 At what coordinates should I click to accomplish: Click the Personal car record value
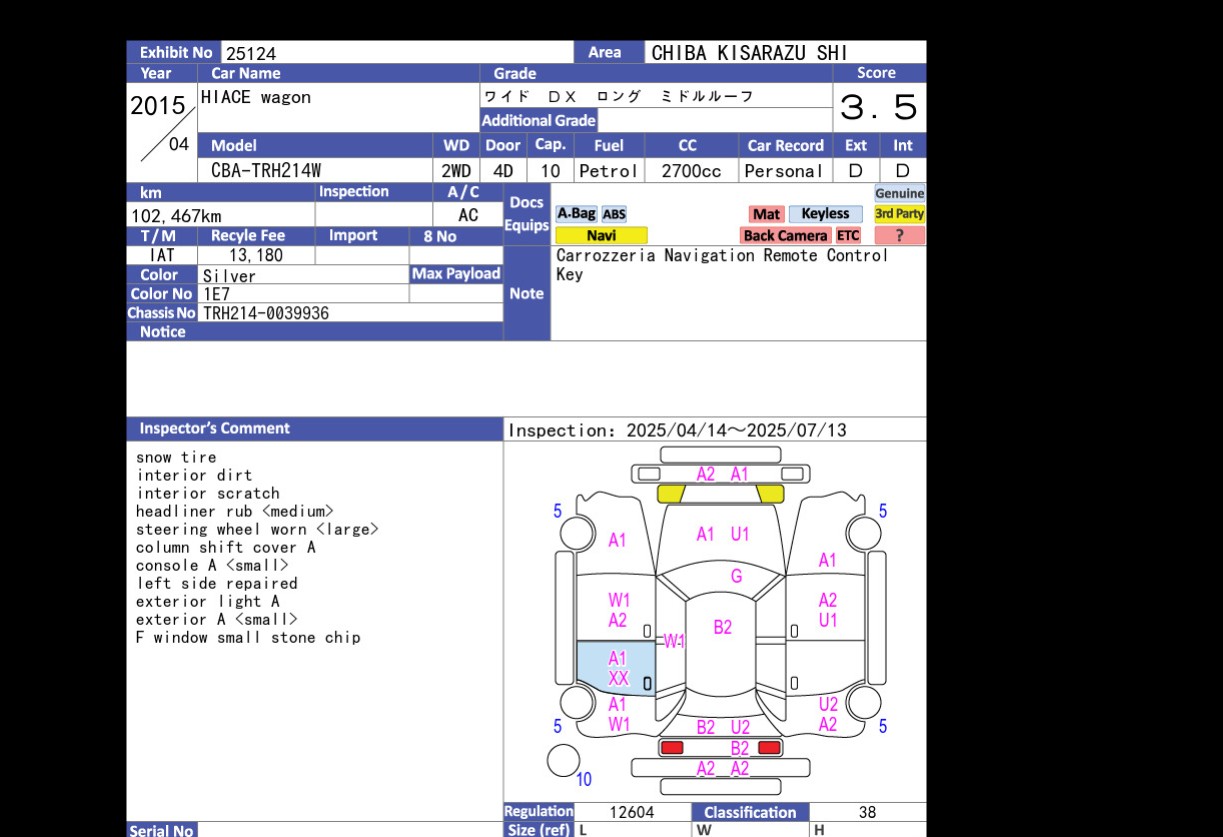pos(783,171)
